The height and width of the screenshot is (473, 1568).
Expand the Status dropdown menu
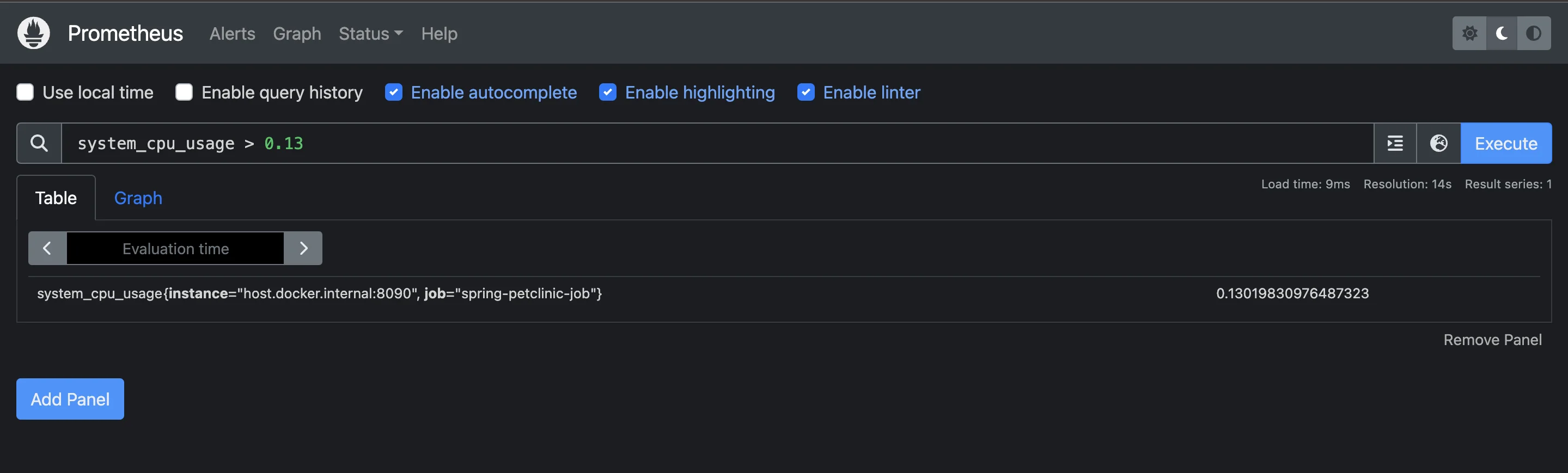point(371,33)
